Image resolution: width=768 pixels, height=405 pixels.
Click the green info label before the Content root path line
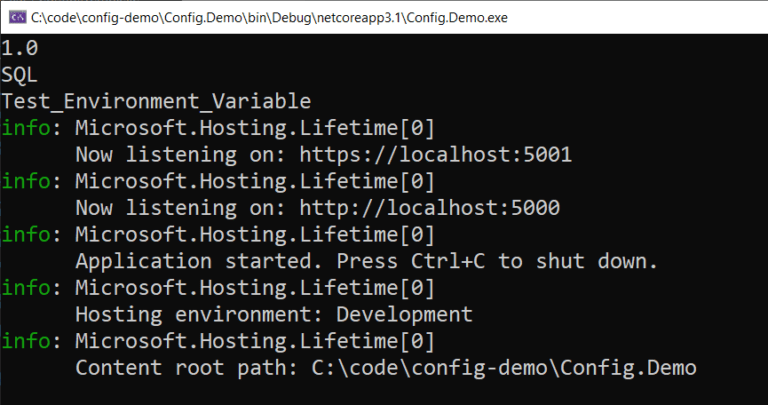click(26, 340)
